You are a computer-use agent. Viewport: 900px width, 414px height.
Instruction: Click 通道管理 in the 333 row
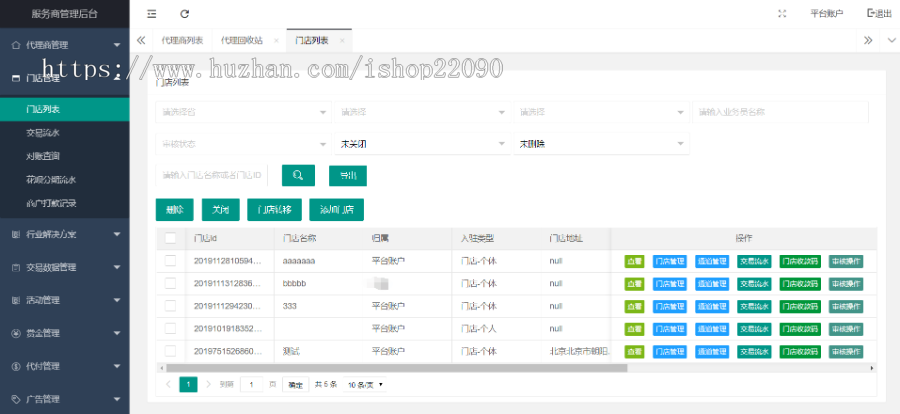pos(712,307)
